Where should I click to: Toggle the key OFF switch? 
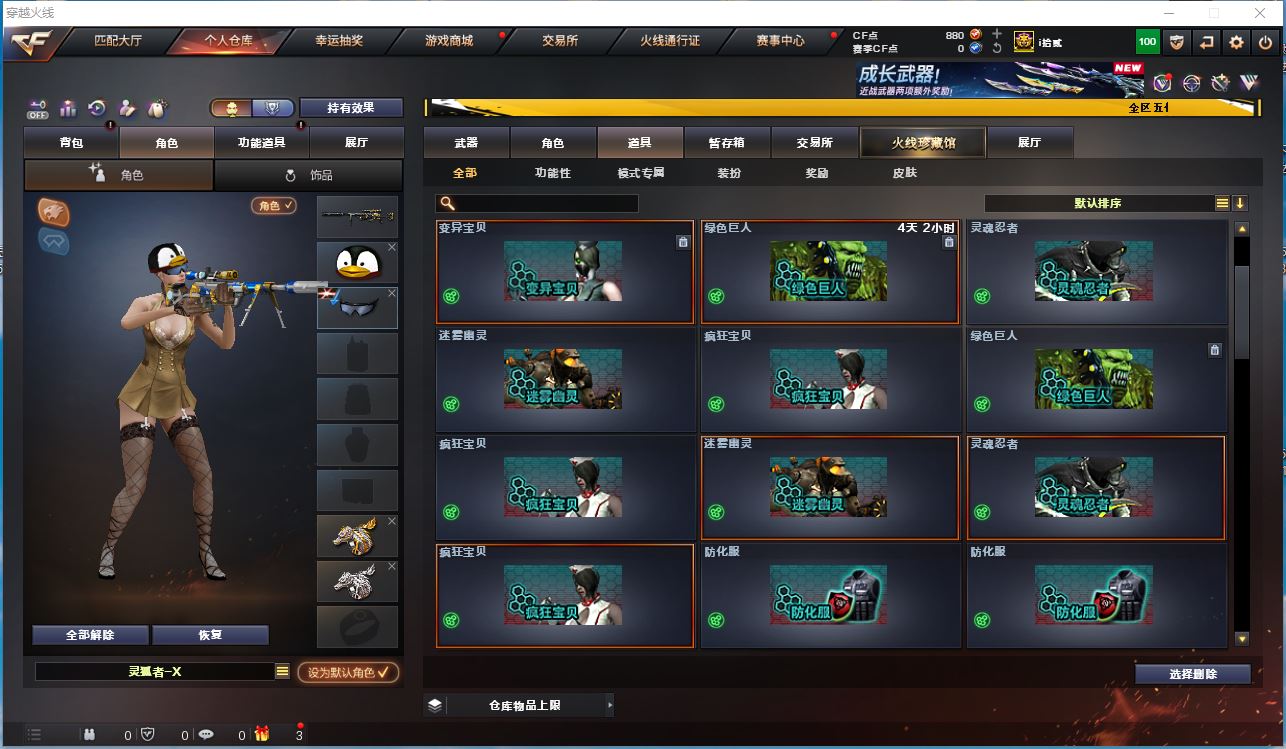38,108
